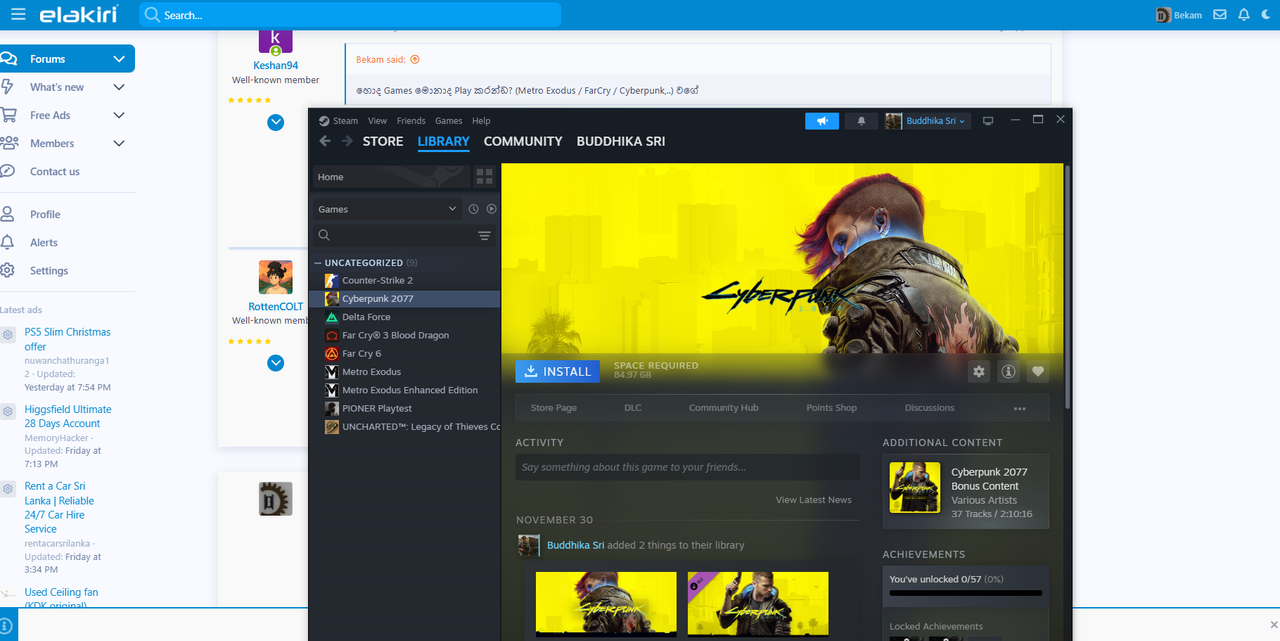
Task: Go back with Steam back arrow
Action: tap(325, 141)
